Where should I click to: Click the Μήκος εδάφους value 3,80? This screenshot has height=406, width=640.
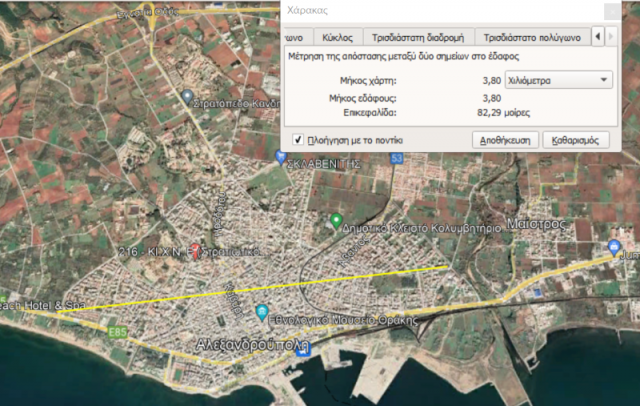pos(491,98)
